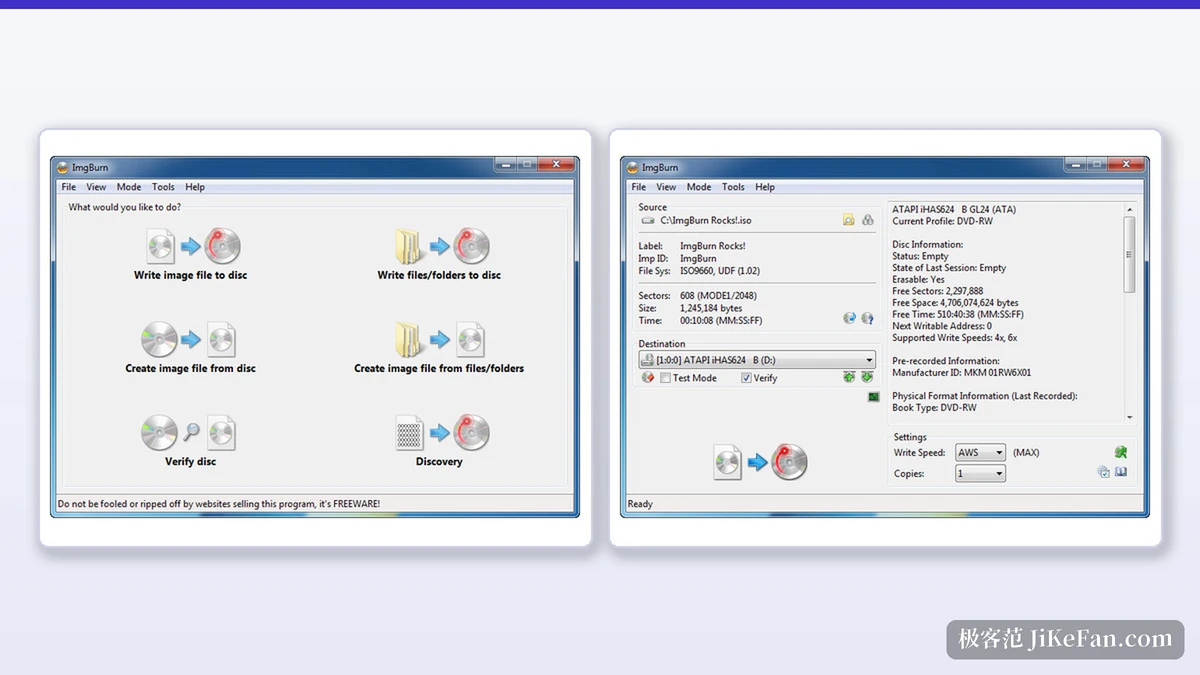Click the green icon beside Write Speed (MAX)
This screenshot has height=675, width=1200.
[1121, 452]
